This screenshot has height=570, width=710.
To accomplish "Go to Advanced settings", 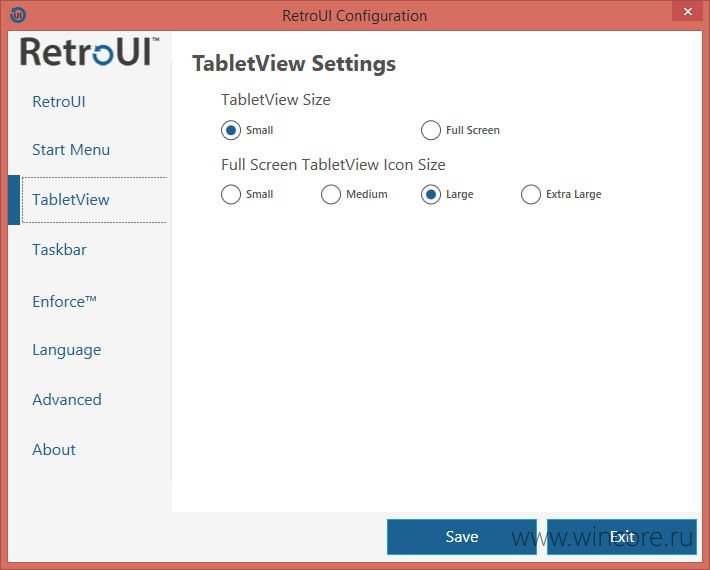I will 67,400.
